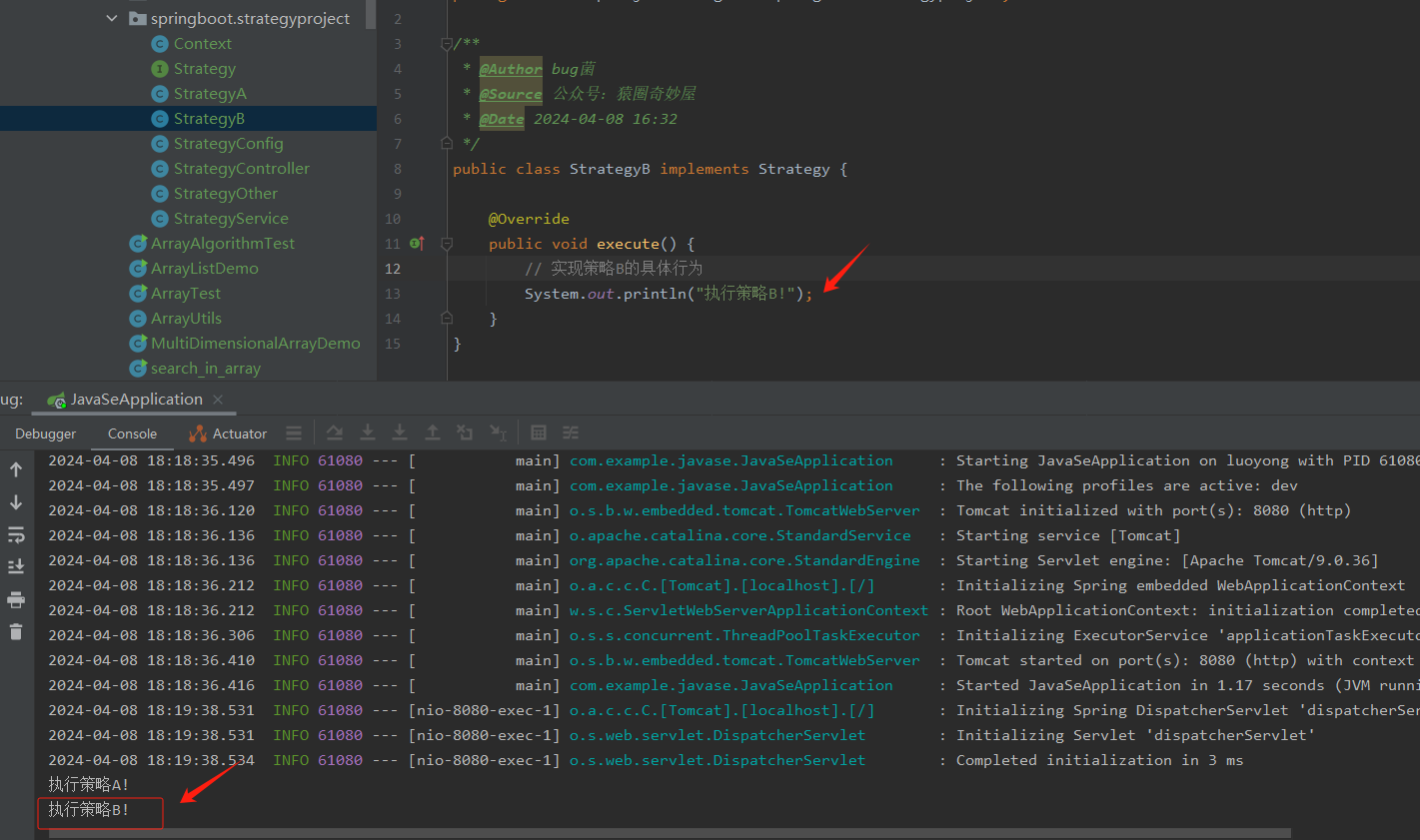
Task: Click fold end marker on line 14
Action: point(447,319)
